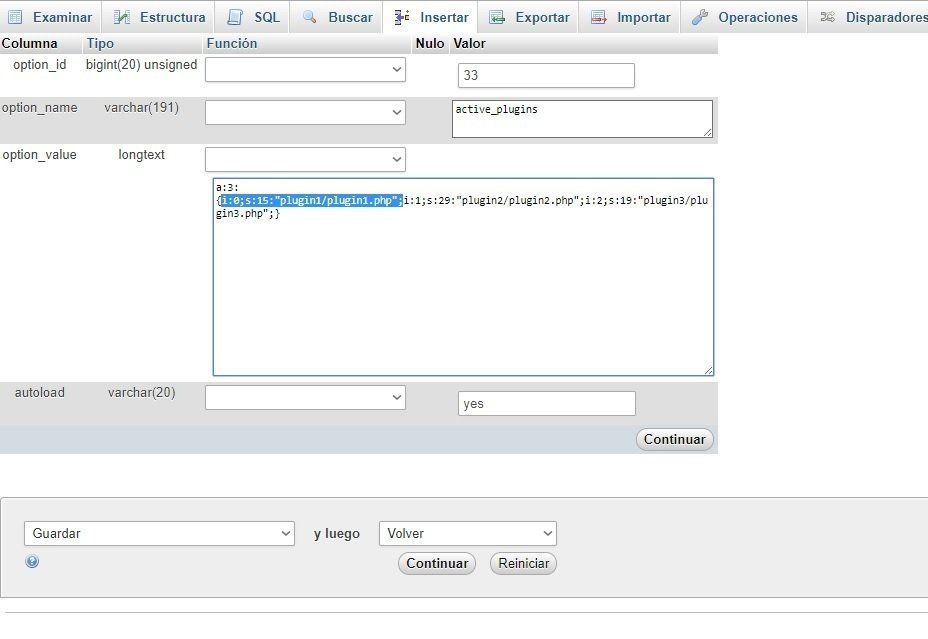Expand the Volver dropdown

[467, 534]
